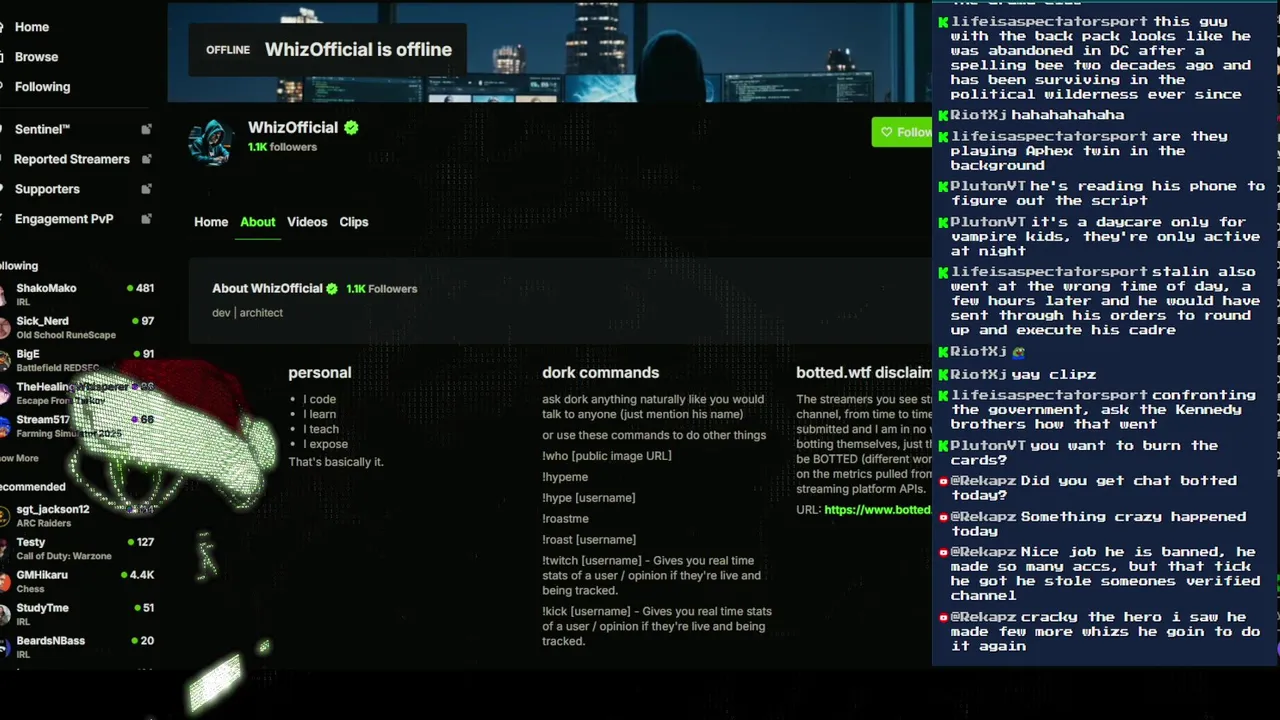1280x720 pixels.
Task: Click ShakoMako's avatar in following list
Action: click(x=4, y=295)
